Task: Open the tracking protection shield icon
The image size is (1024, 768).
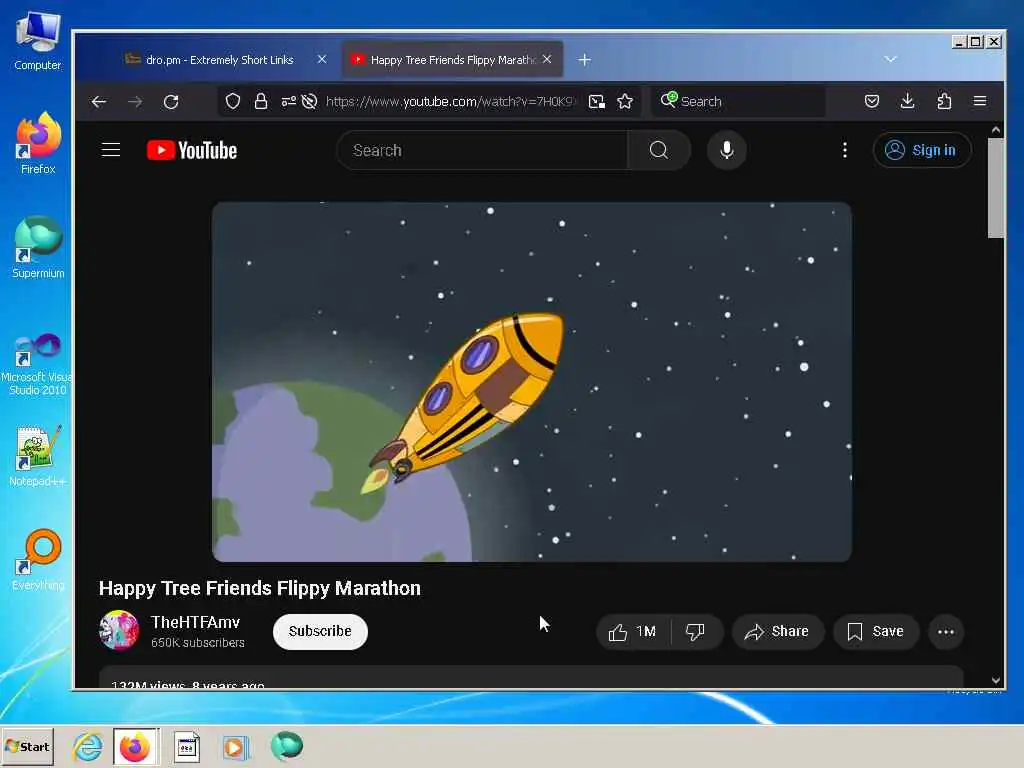Action: click(x=232, y=101)
